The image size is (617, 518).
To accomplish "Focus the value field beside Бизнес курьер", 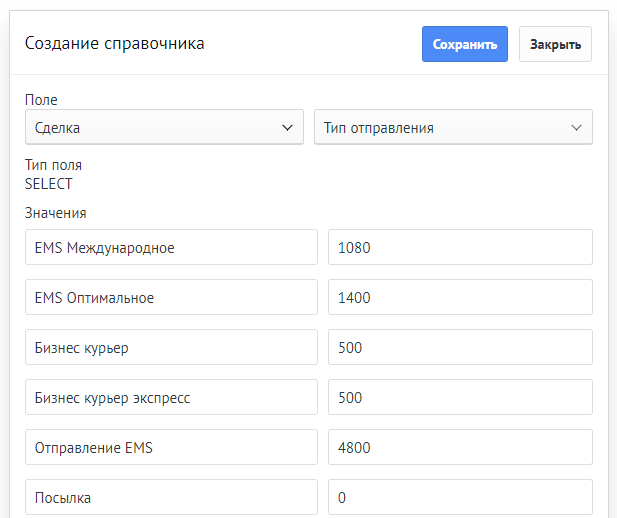I will (460, 347).
